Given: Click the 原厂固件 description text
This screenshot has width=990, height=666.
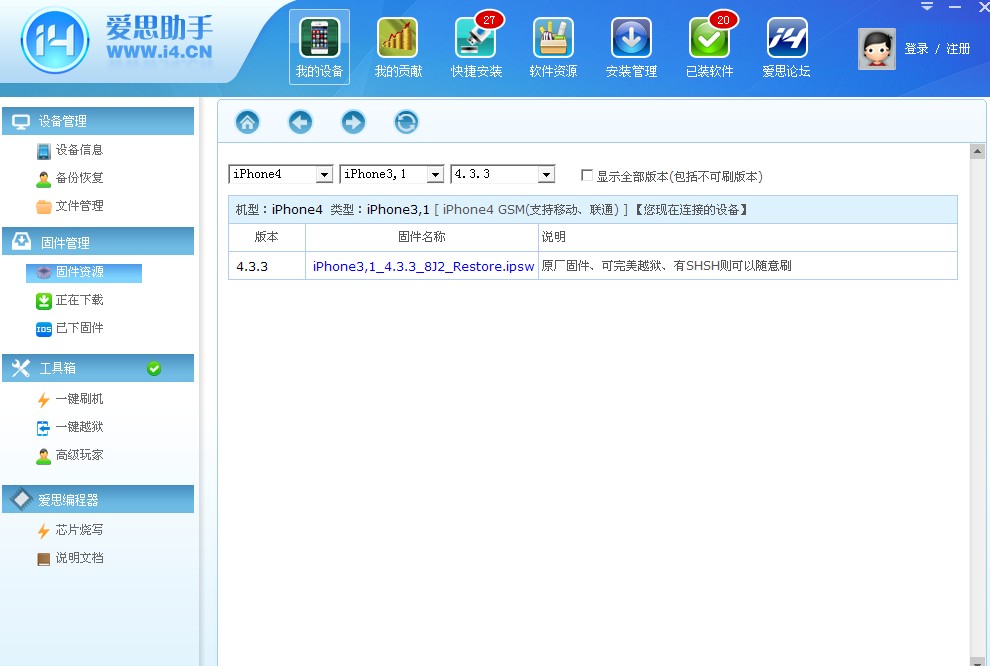Looking at the screenshot, I should point(666,266).
